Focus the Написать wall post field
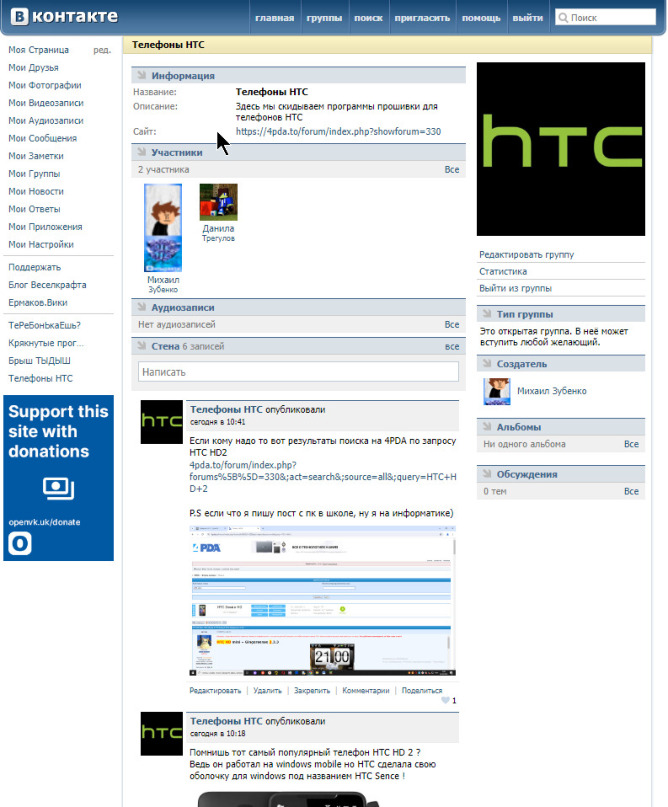This screenshot has height=807, width=668. tap(298, 372)
